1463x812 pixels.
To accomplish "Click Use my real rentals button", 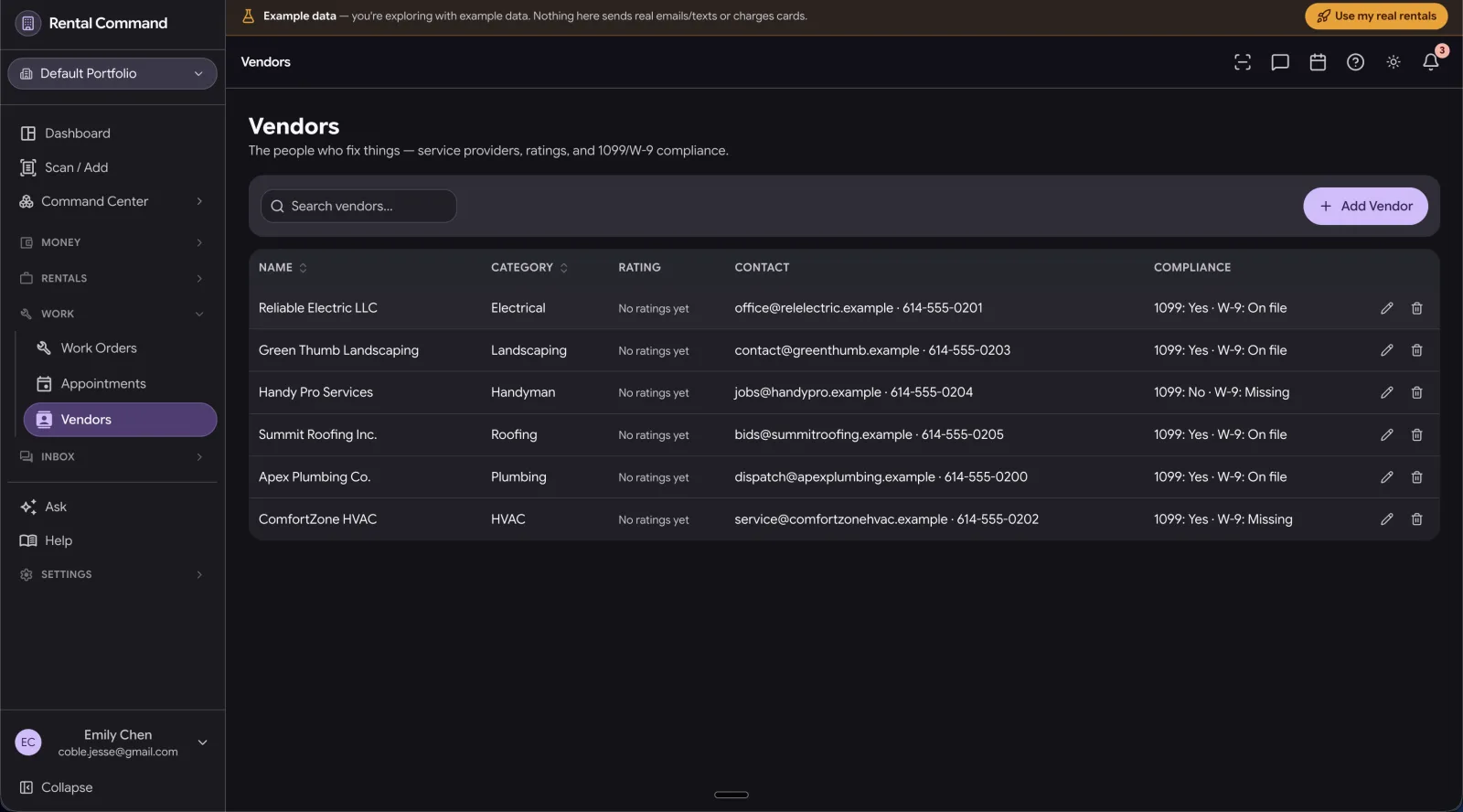I will tap(1376, 16).
